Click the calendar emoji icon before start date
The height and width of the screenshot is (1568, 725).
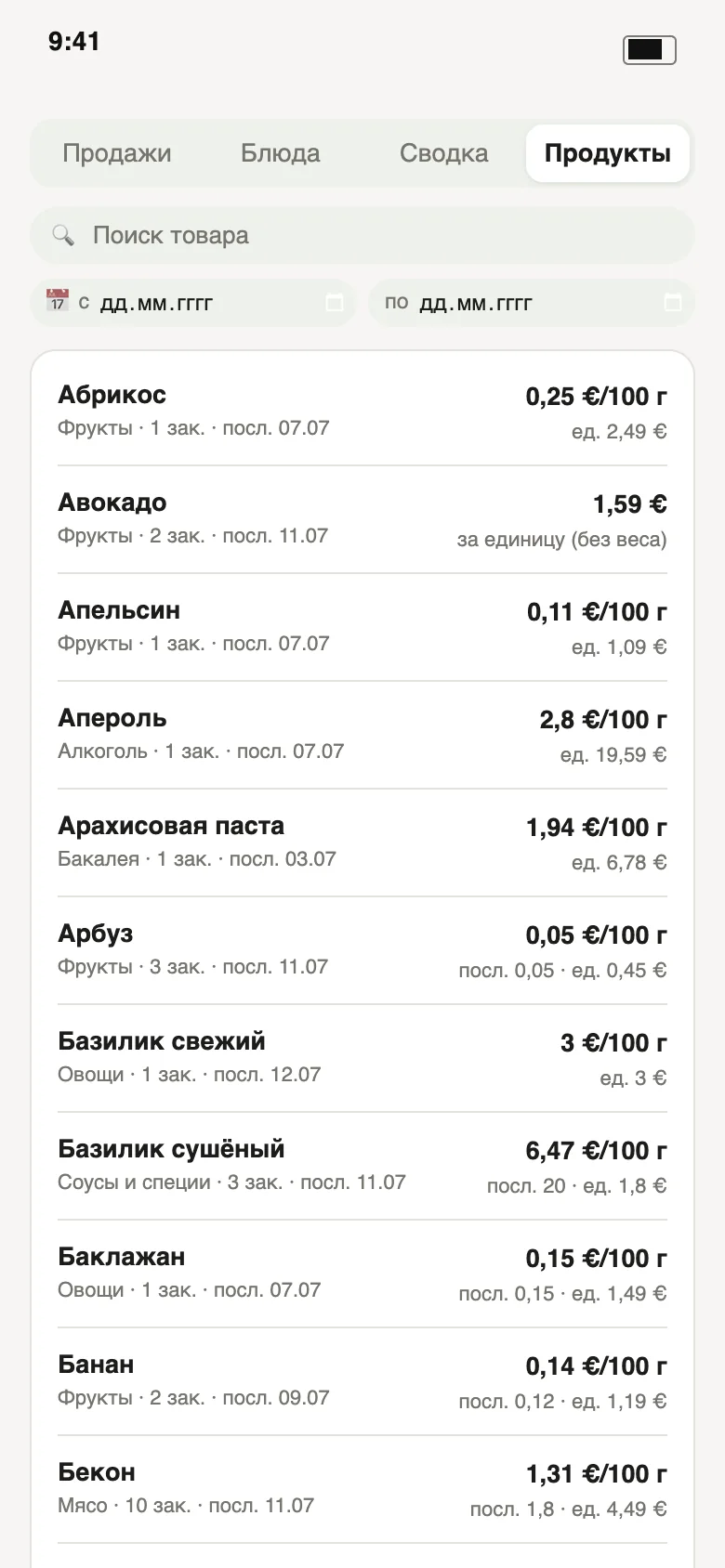click(58, 301)
